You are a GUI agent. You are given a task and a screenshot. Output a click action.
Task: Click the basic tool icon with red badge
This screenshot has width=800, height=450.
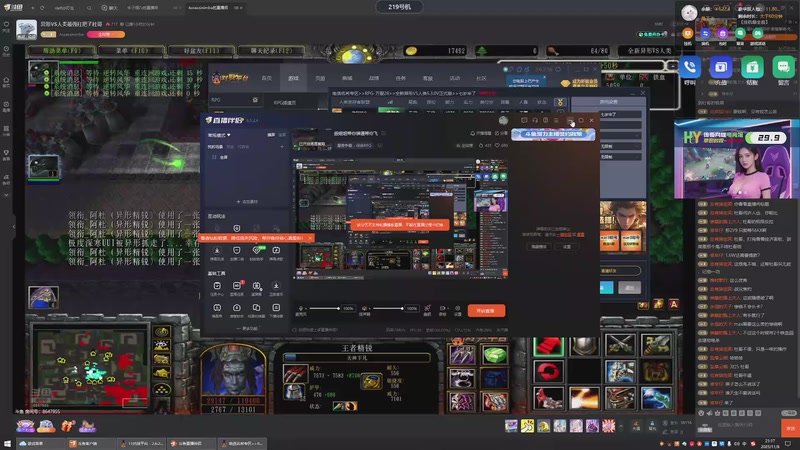237,287
